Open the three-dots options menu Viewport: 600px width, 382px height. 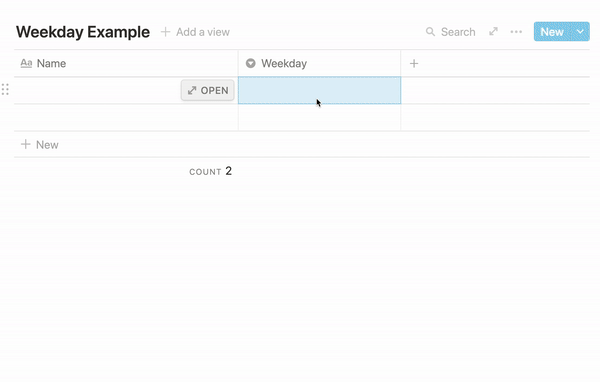(516, 32)
